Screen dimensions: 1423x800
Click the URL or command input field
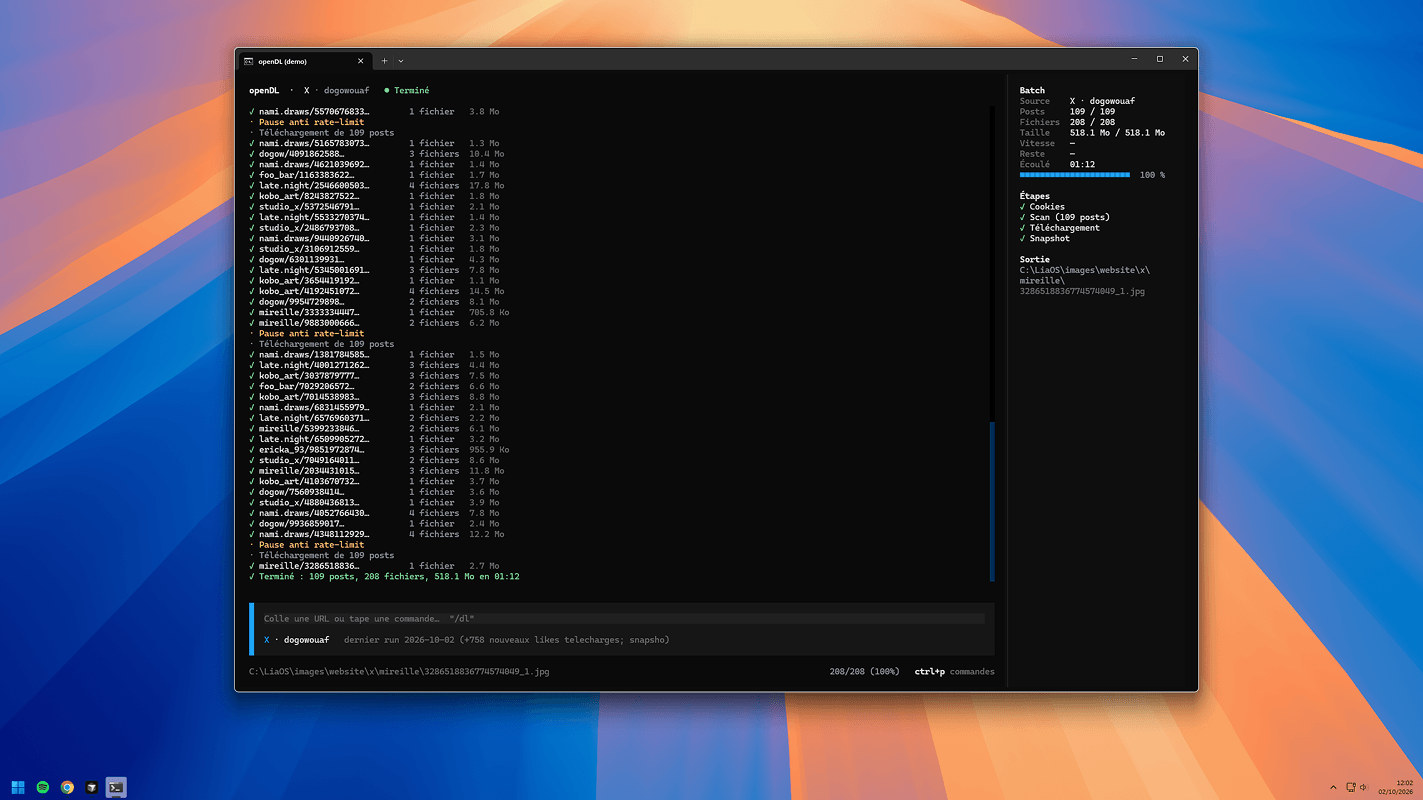click(x=622, y=619)
